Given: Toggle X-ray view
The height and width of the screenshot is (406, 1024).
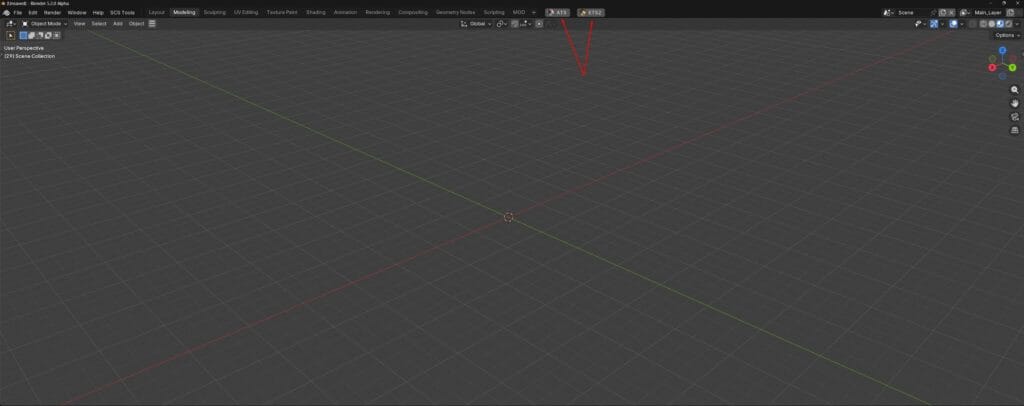Looking at the screenshot, I should pyautogui.click(x=973, y=23).
